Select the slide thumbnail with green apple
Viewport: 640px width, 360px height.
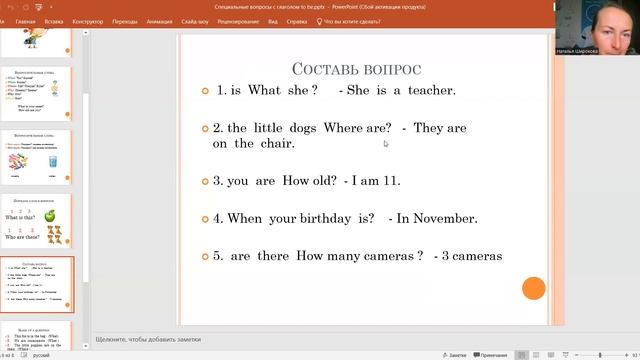[x=36, y=221]
